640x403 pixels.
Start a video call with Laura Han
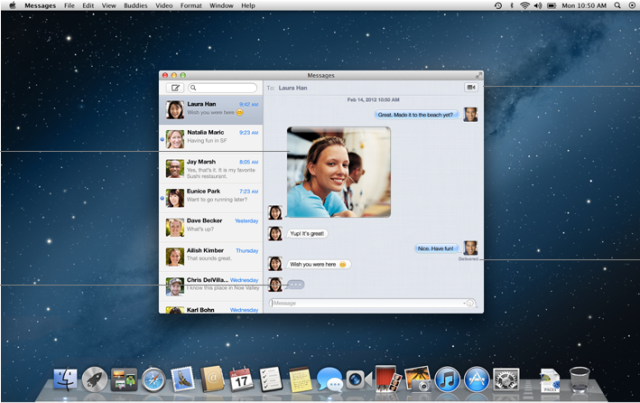pyautogui.click(x=470, y=88)
